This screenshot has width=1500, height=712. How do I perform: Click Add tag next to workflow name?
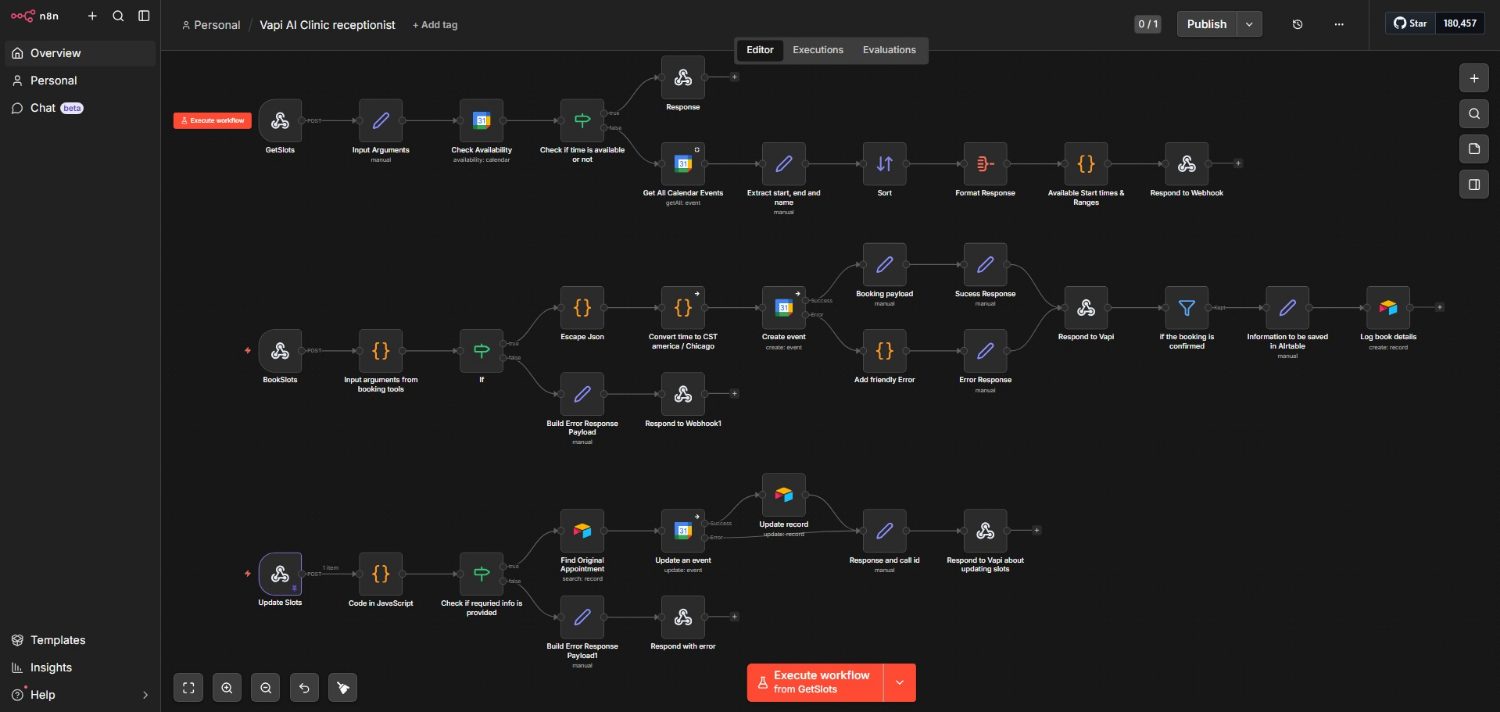(x=435, y=25)
